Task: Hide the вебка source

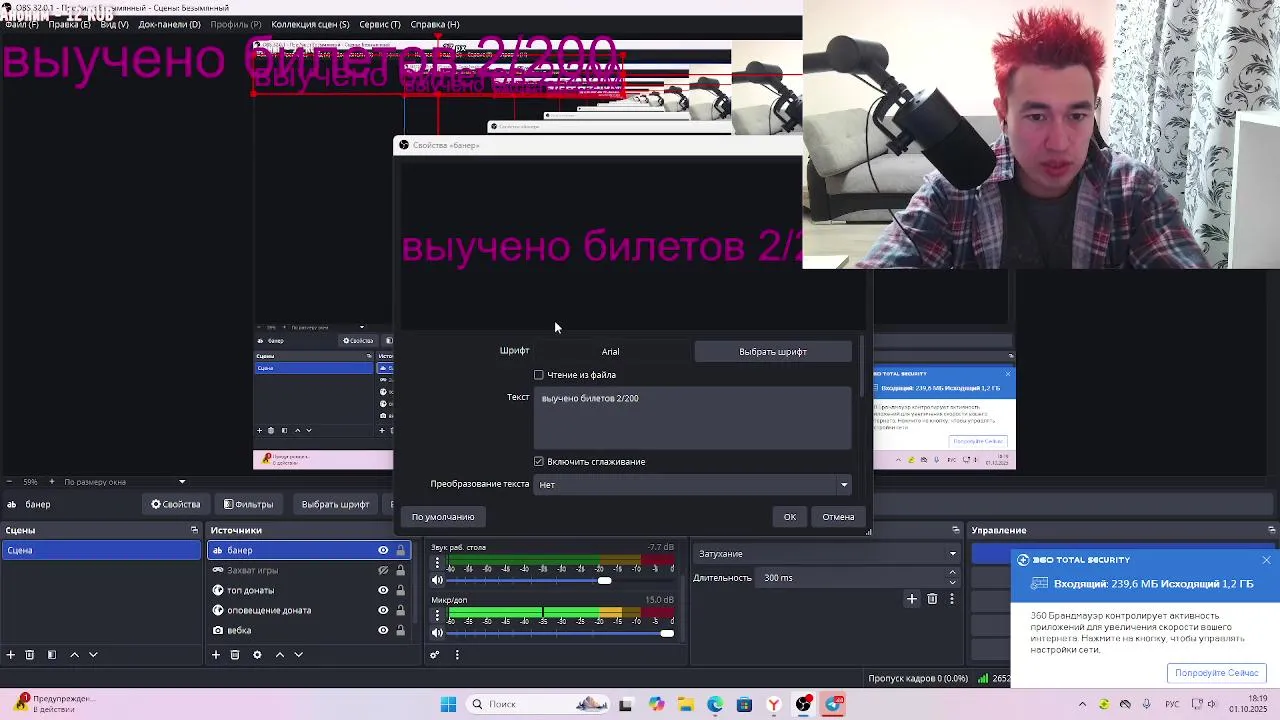Action: tap(383, 630)
